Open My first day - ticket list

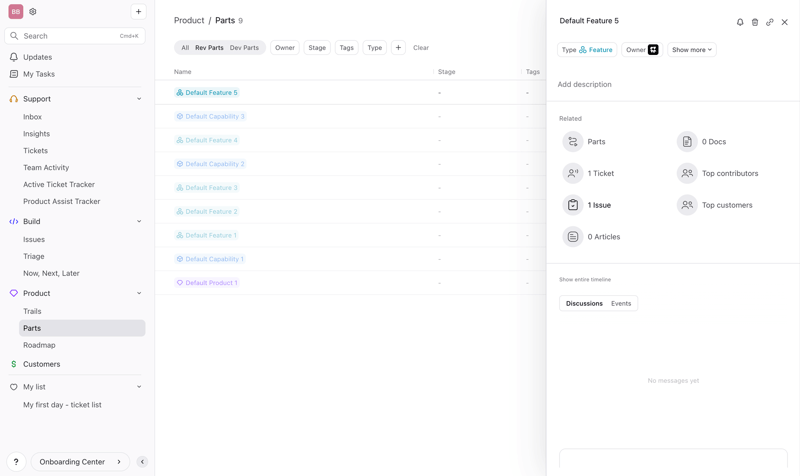click(x=62, y=405)
